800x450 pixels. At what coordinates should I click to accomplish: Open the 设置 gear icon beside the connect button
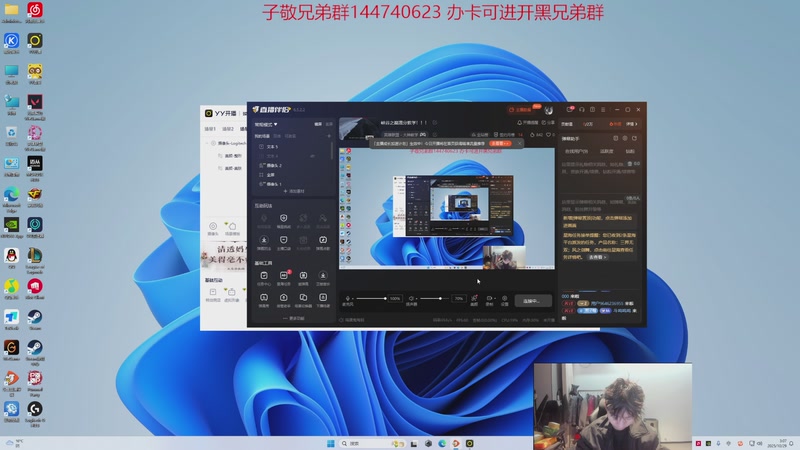point(505,298)
